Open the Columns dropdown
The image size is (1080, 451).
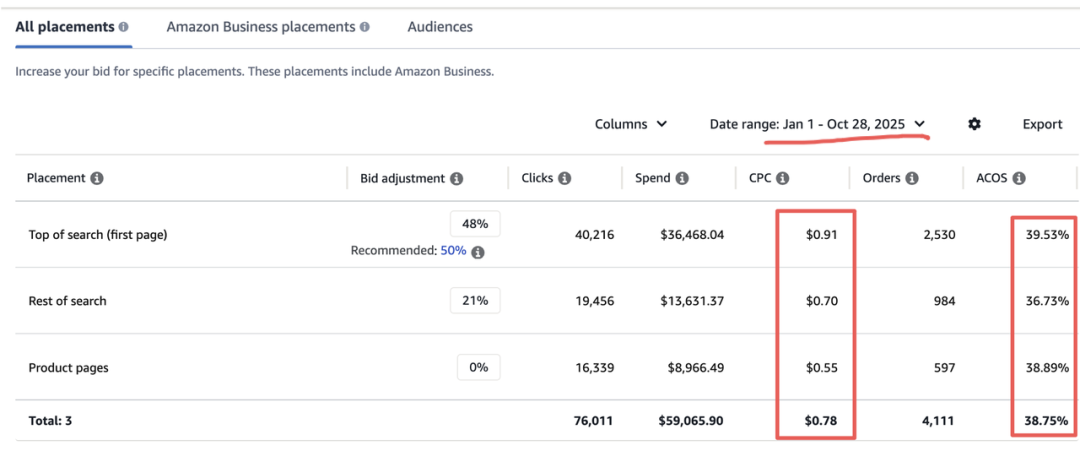(631, 124)
